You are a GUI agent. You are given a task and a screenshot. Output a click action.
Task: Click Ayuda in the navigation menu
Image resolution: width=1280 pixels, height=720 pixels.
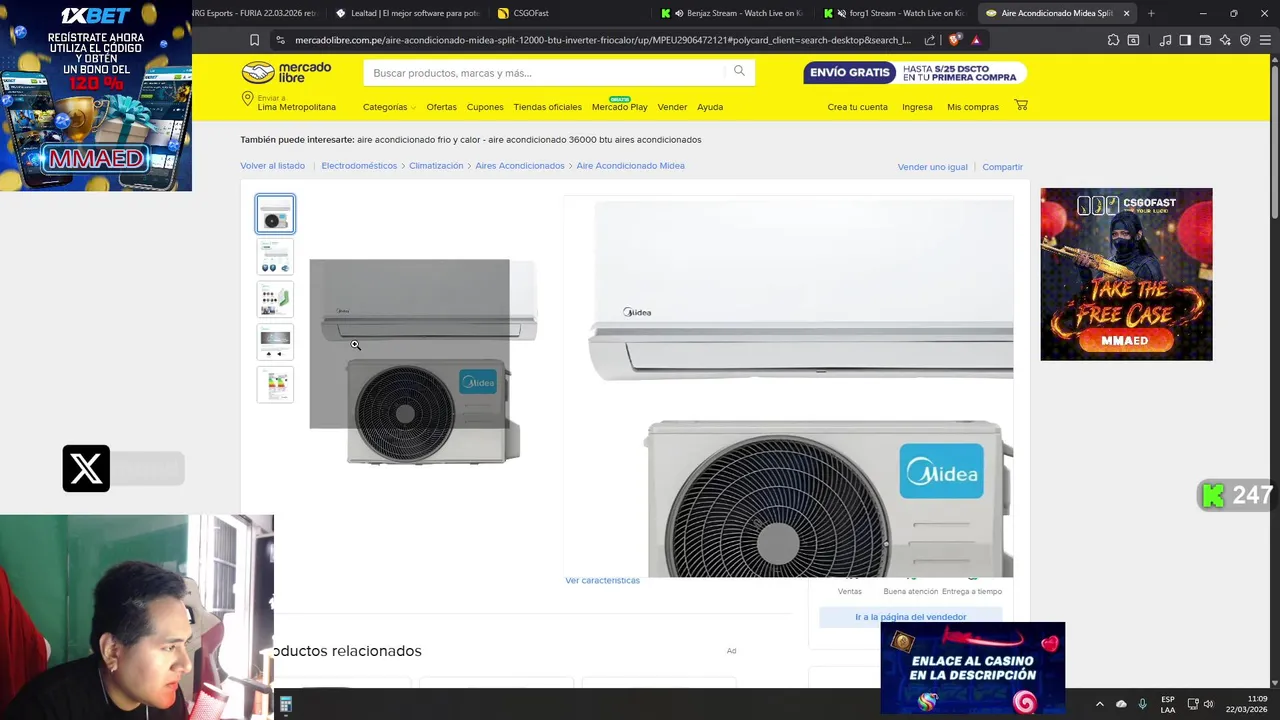point(710,107)
